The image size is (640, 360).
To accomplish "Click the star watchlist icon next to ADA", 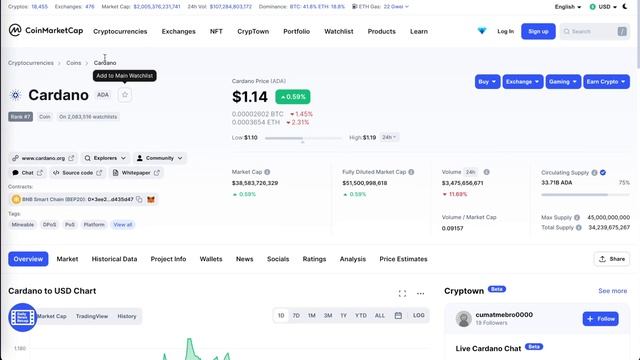I will (x=125, y=95).
